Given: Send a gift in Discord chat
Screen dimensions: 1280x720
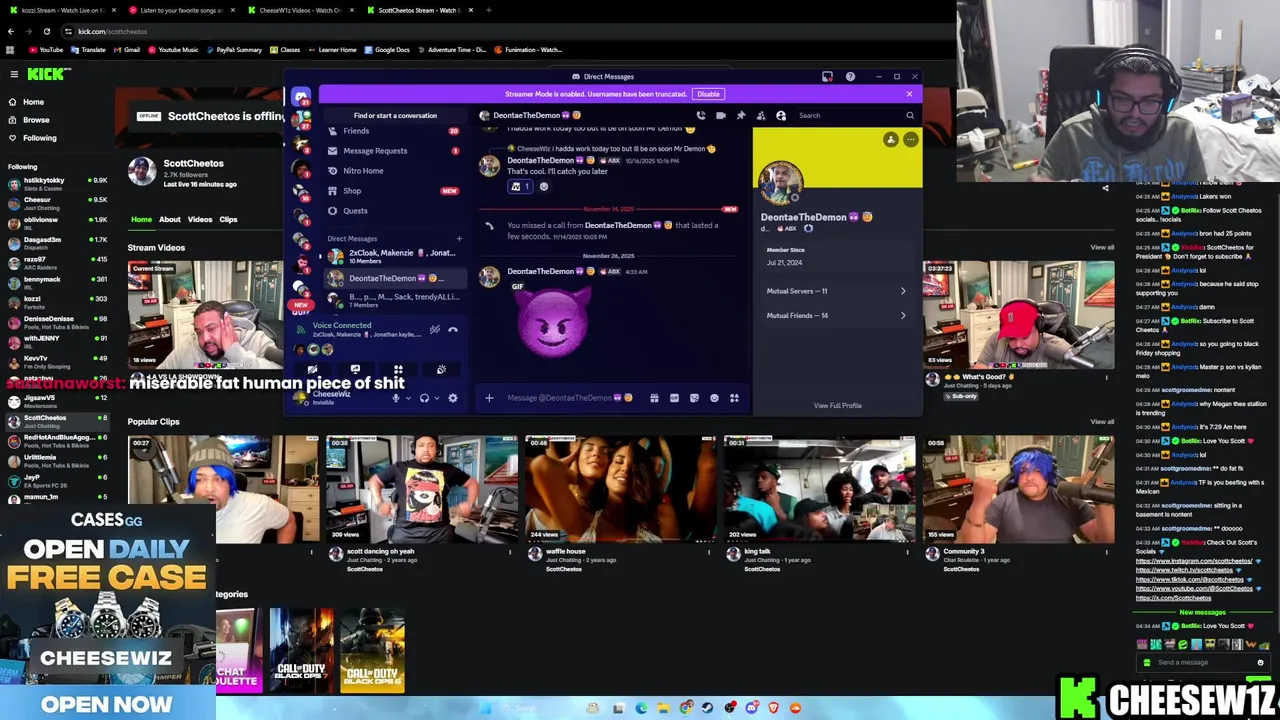Looking at the screenshot, I should (x=654, y=398).
